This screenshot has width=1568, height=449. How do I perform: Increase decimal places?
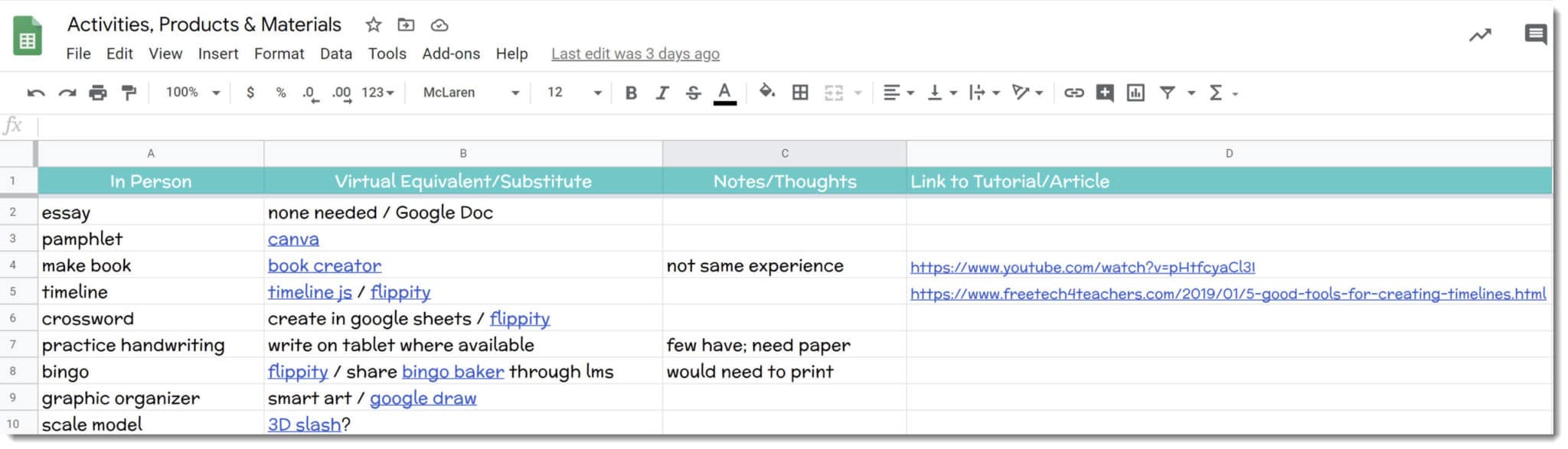point(341,93)
